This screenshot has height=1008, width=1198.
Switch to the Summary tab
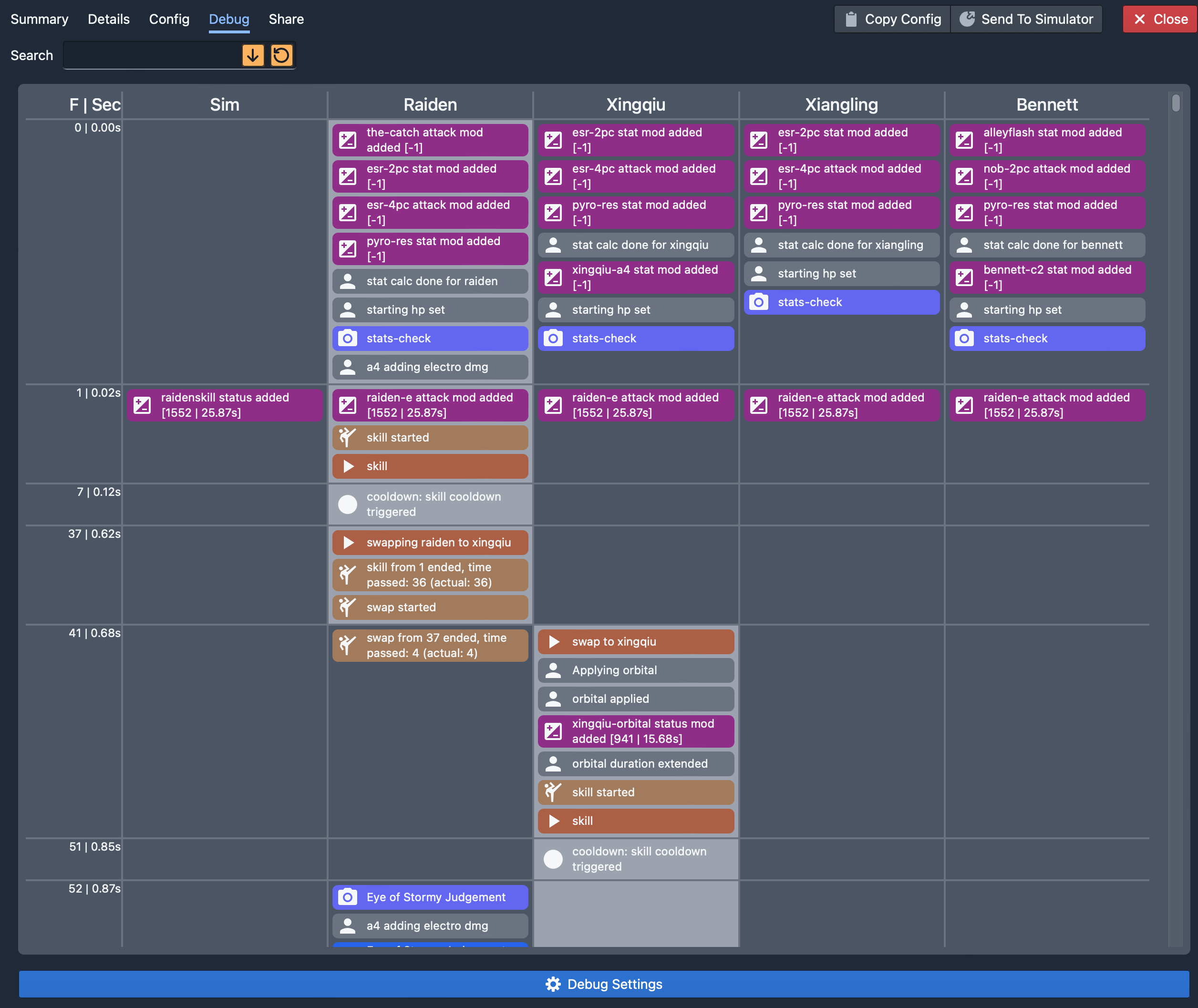click(40, 20)
